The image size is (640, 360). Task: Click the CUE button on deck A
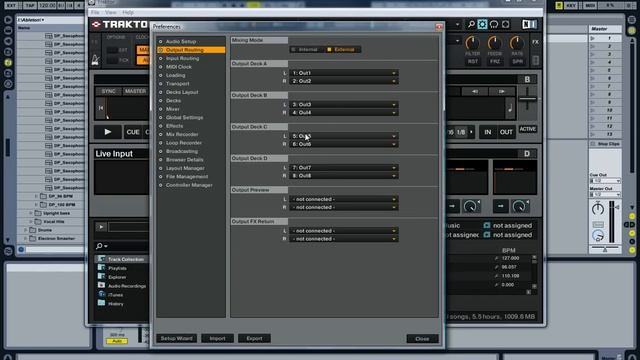(x=133, y=132)
